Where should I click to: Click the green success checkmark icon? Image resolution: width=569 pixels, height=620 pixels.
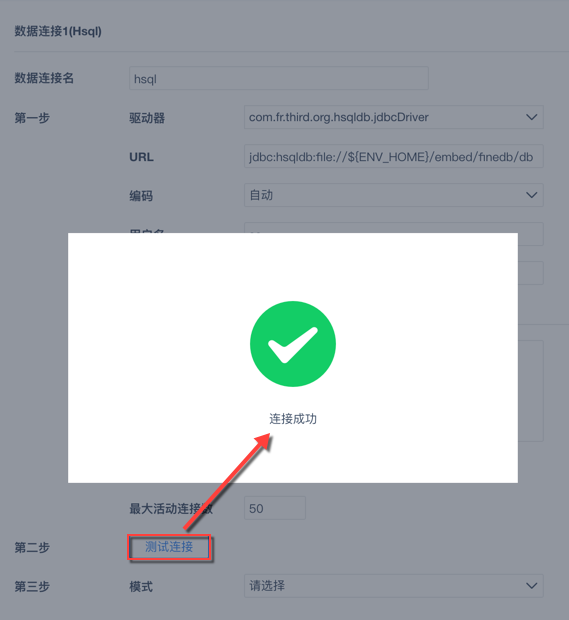(293, 344)
